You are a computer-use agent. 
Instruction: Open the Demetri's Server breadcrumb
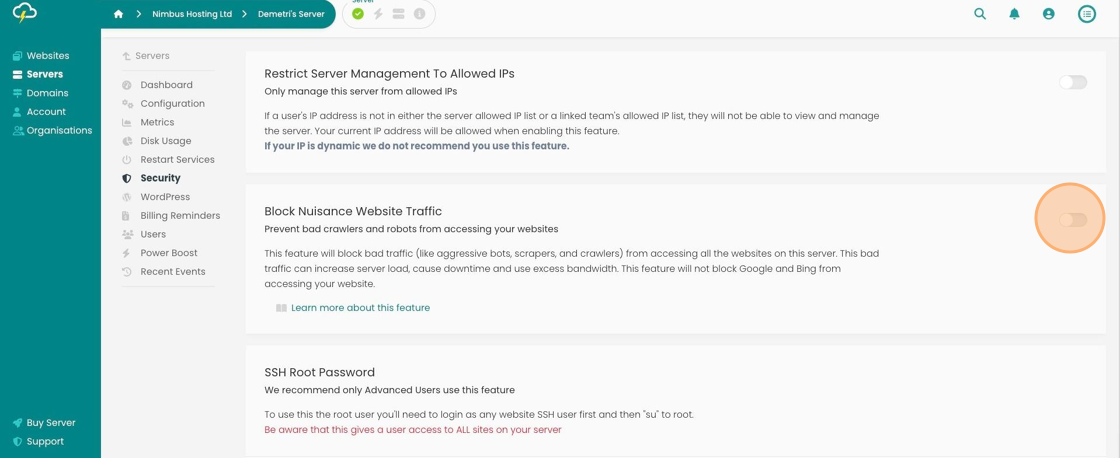point(291,14)
